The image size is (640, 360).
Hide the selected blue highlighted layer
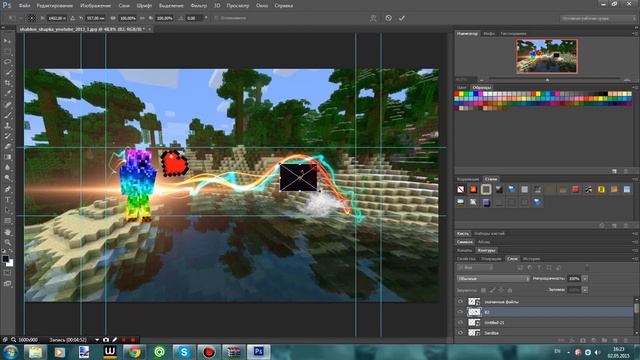(460, 312)
